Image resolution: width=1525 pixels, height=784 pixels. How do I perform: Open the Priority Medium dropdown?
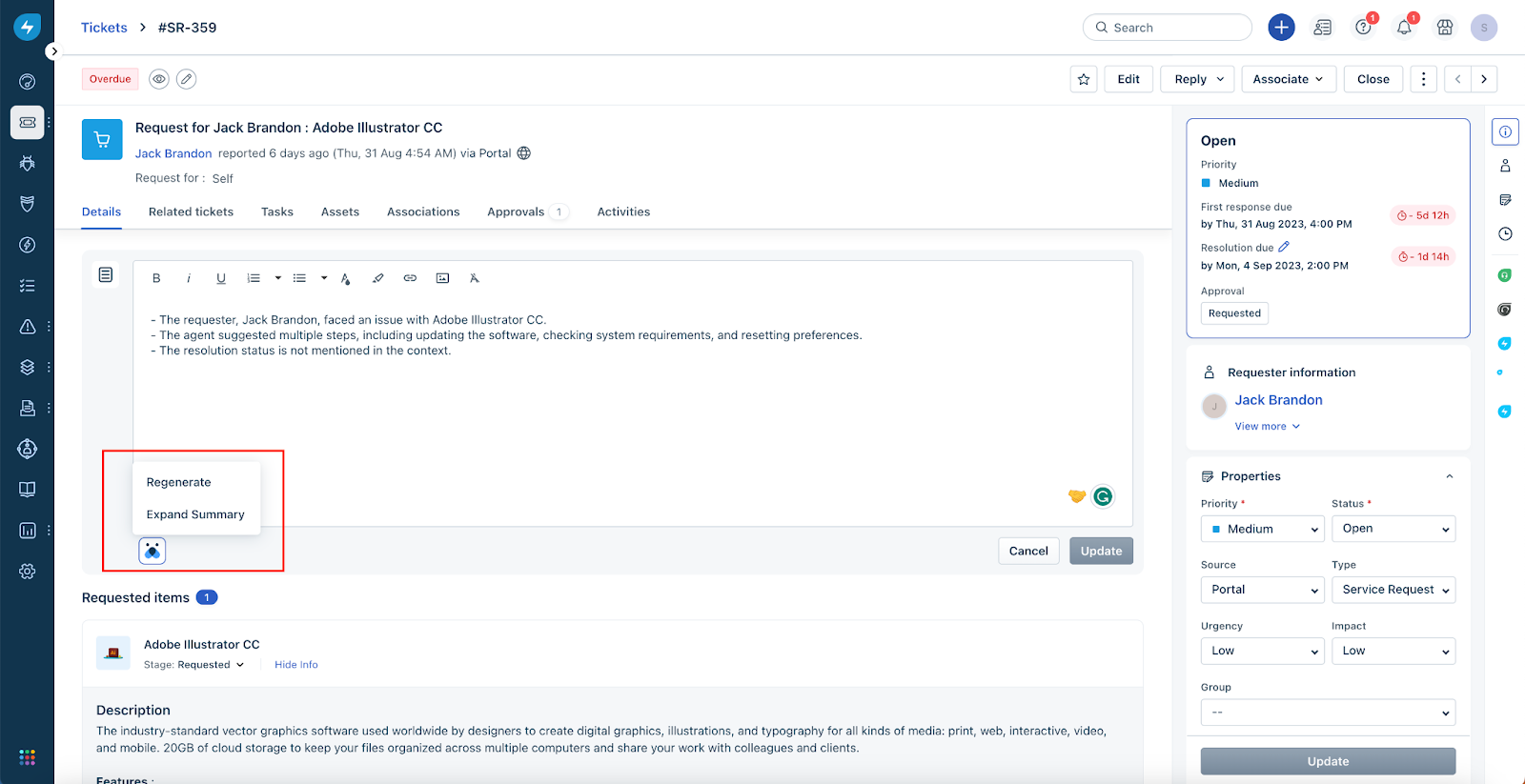click(1263, 529)
